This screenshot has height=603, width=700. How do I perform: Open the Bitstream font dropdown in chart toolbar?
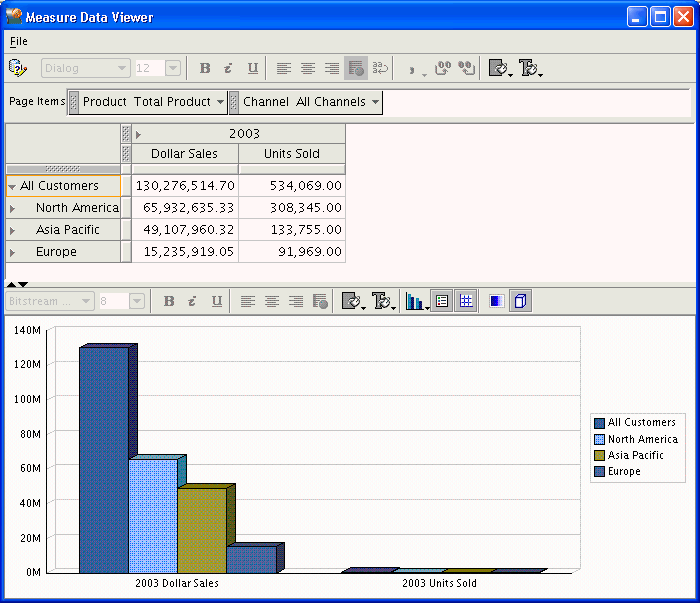(50, 301)
